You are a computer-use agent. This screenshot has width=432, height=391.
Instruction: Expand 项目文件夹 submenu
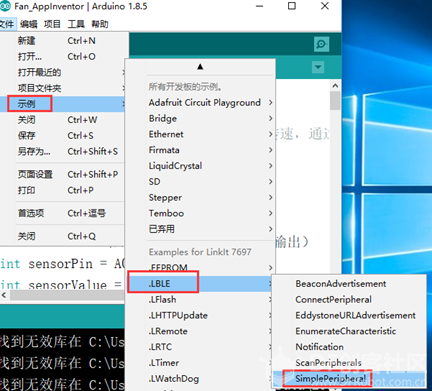(x=63, y=88)
